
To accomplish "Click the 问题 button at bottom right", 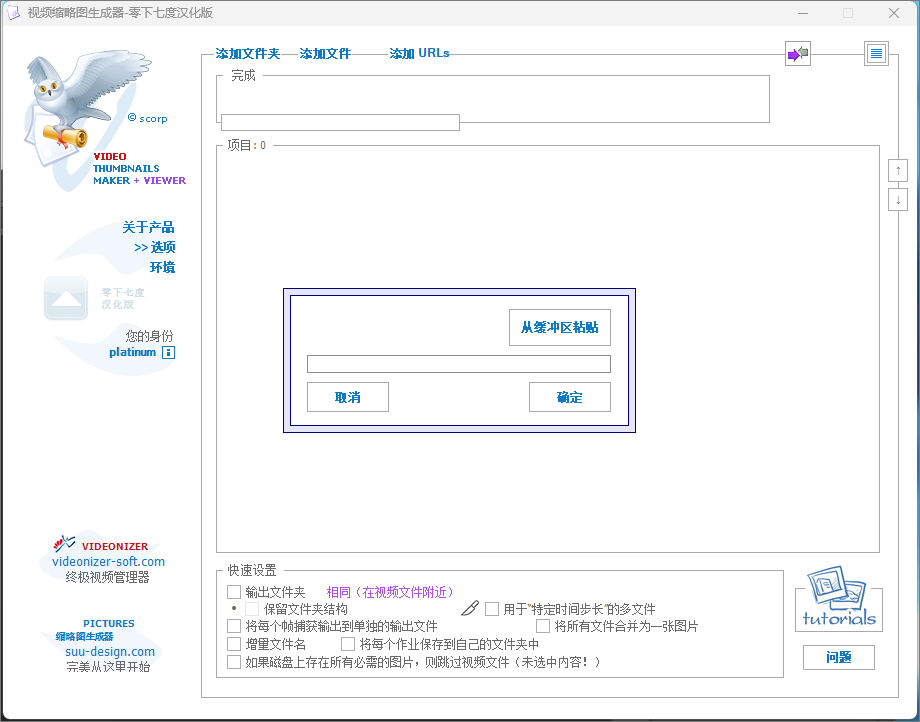I will tap(838, 657).
